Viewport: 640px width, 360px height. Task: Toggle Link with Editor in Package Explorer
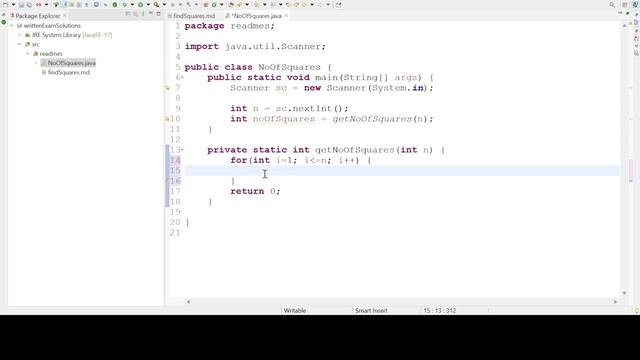(136, 14)
